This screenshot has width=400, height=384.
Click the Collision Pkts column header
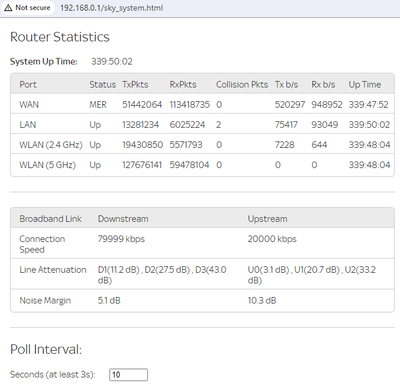coord(242,85)
